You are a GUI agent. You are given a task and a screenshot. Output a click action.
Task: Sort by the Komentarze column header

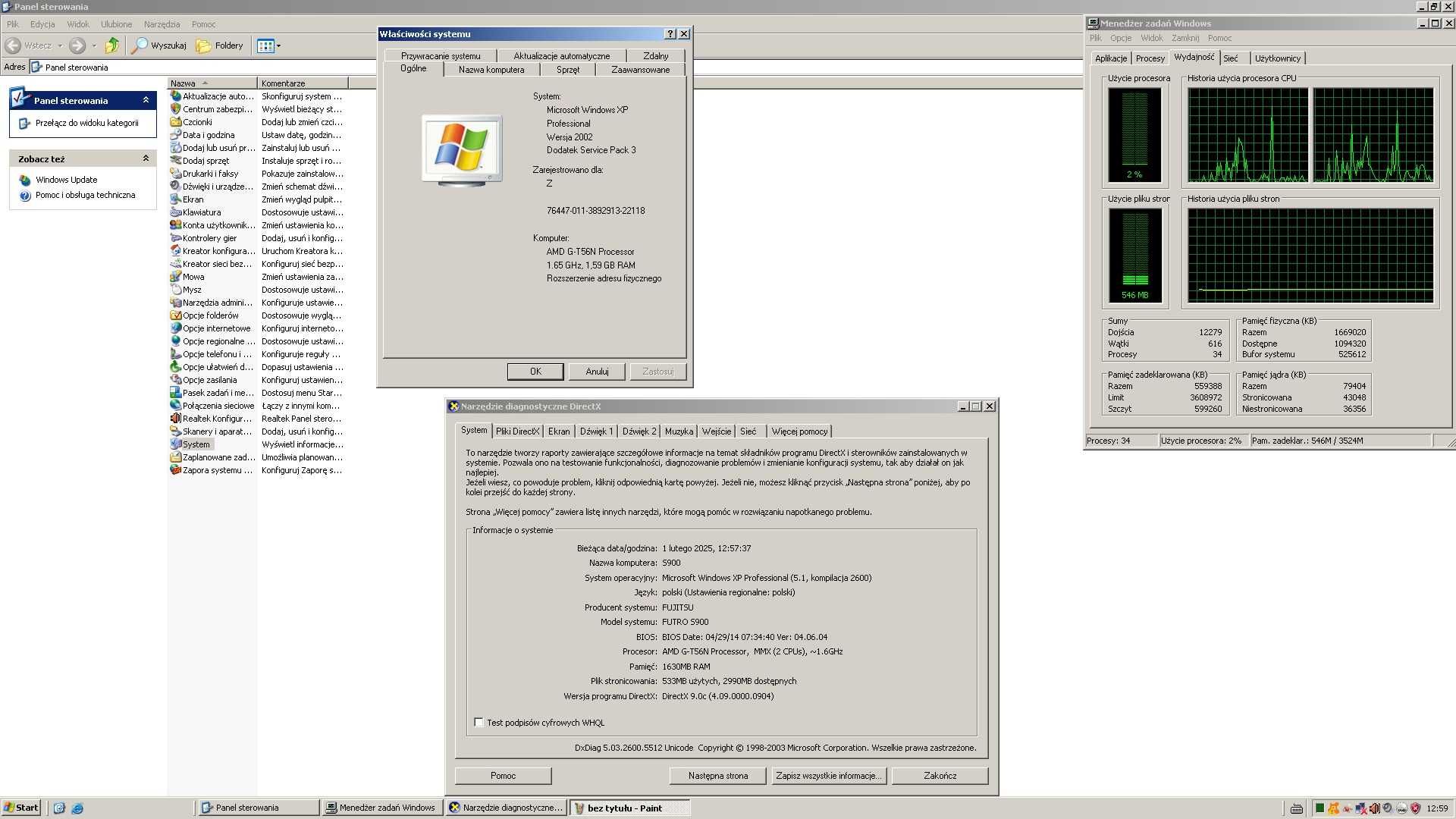[303, 83]
